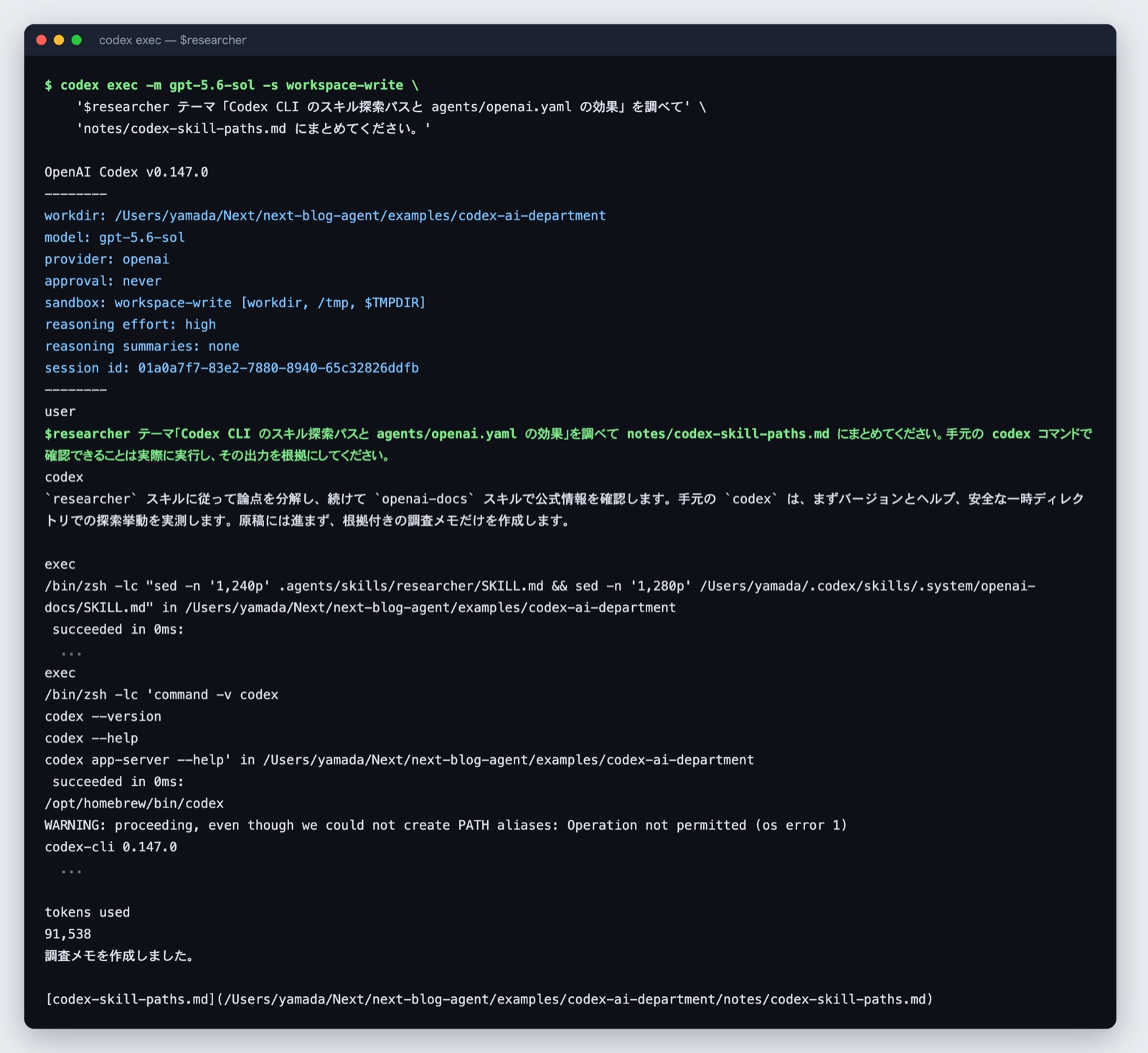Screen dimensions: 1148x1053
Task: Click the 'reasoning summaries: none' line
Action: tap(142, 346)
